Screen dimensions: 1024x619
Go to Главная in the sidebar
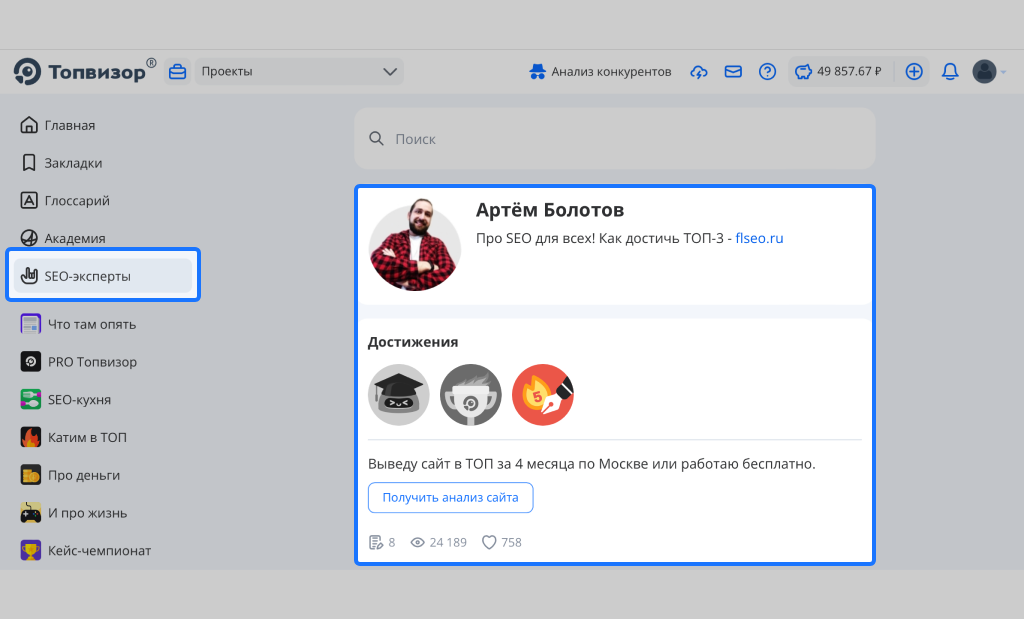click(x=69, y=125)
